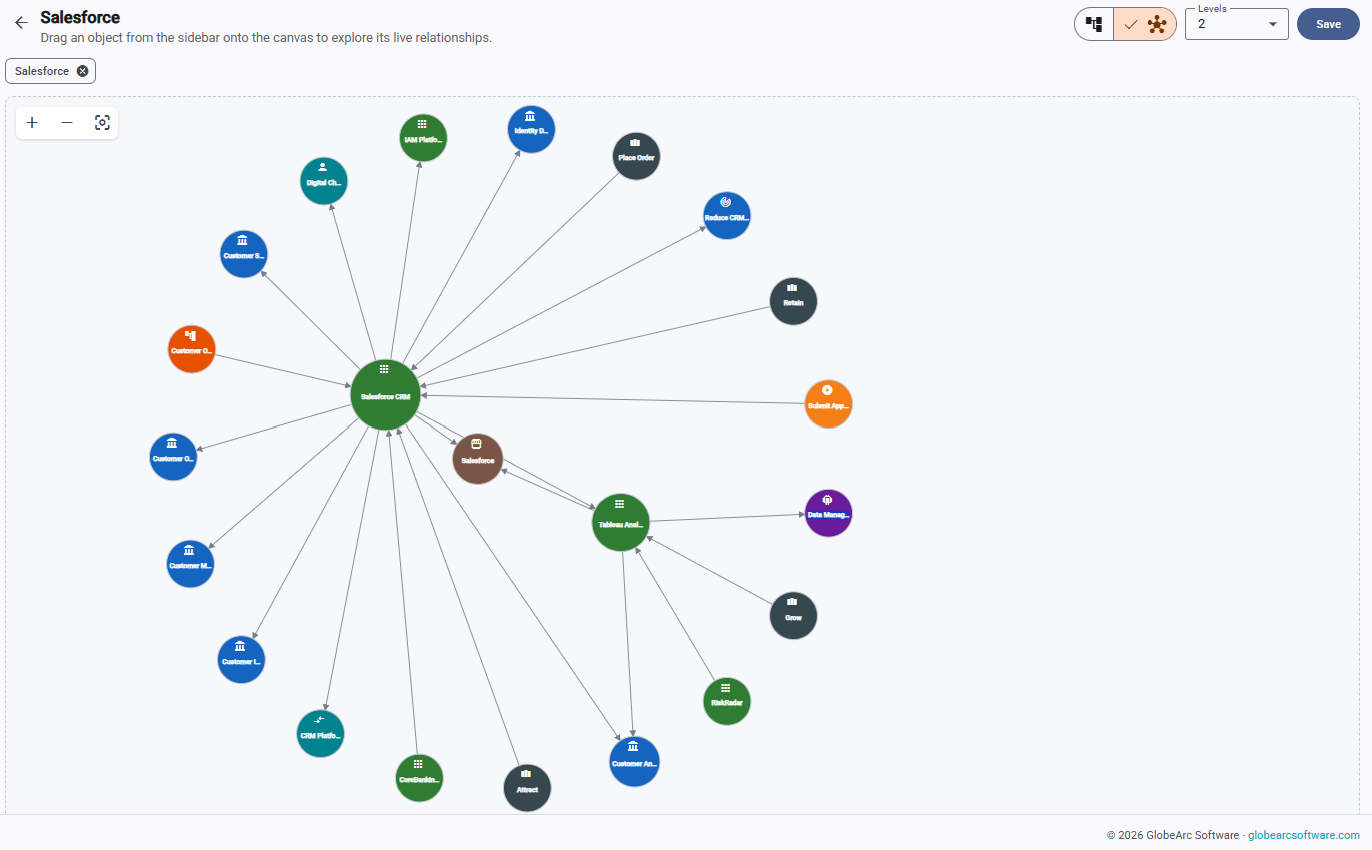Click the © 2026 GlobeArc Software text

tap(1172, 835)
